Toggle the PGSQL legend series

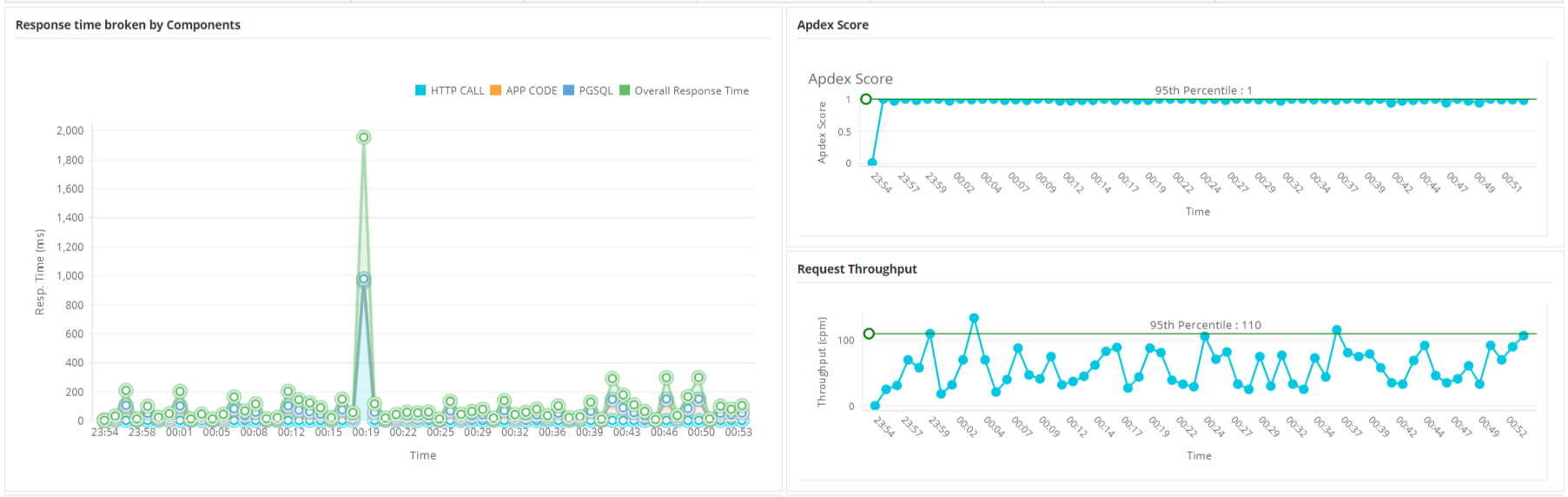588,90
